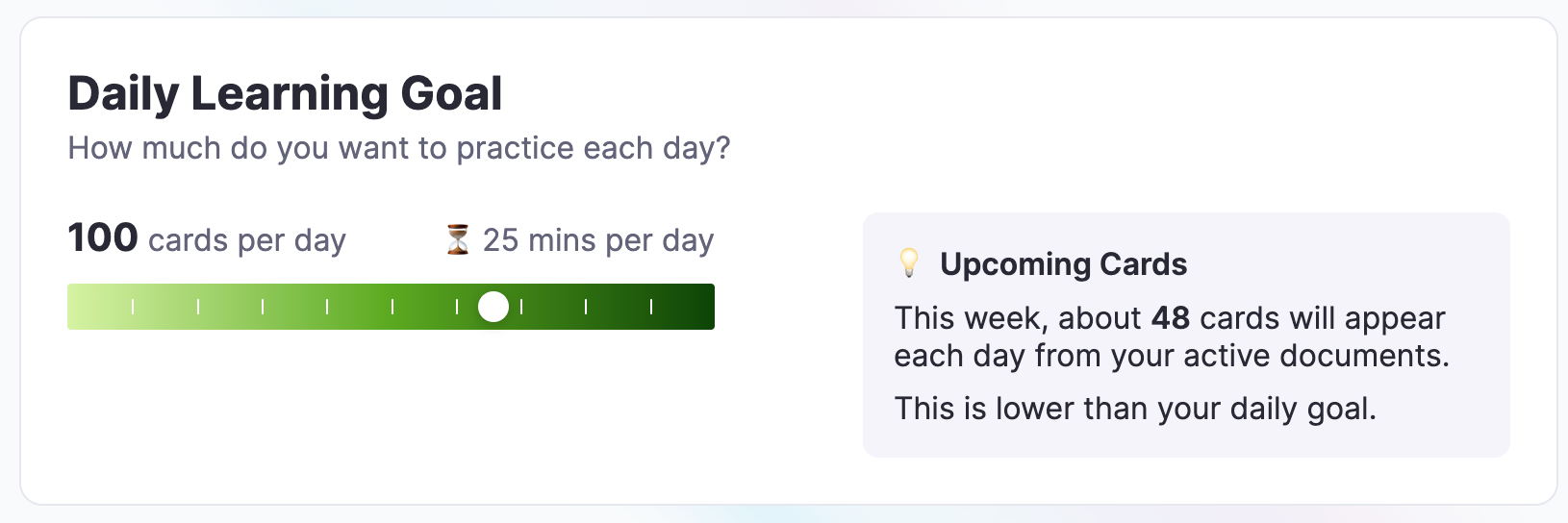The image size is (1568, 523).
Task: Click the hourglass time icon
Action: (458, 239)
